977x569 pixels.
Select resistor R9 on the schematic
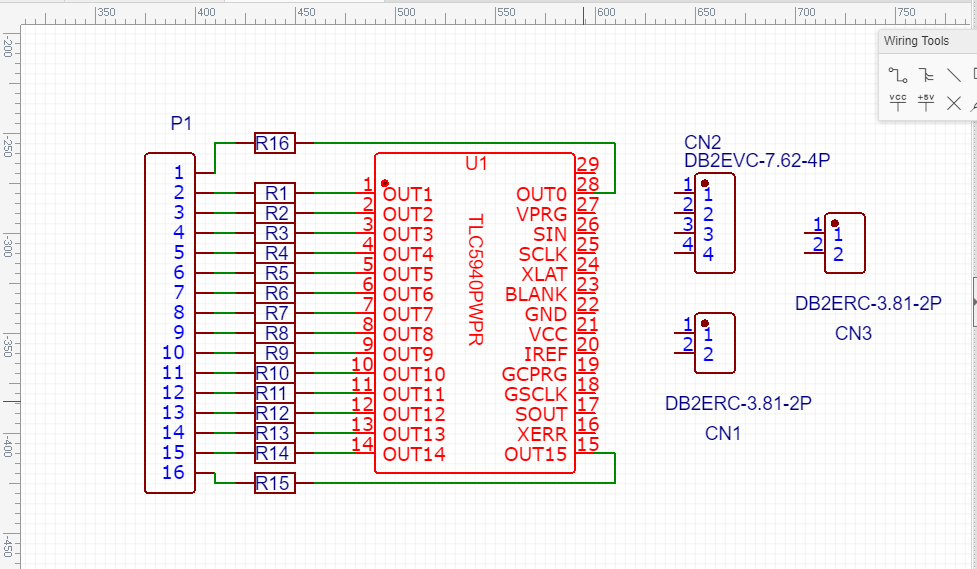coord(275,352)
